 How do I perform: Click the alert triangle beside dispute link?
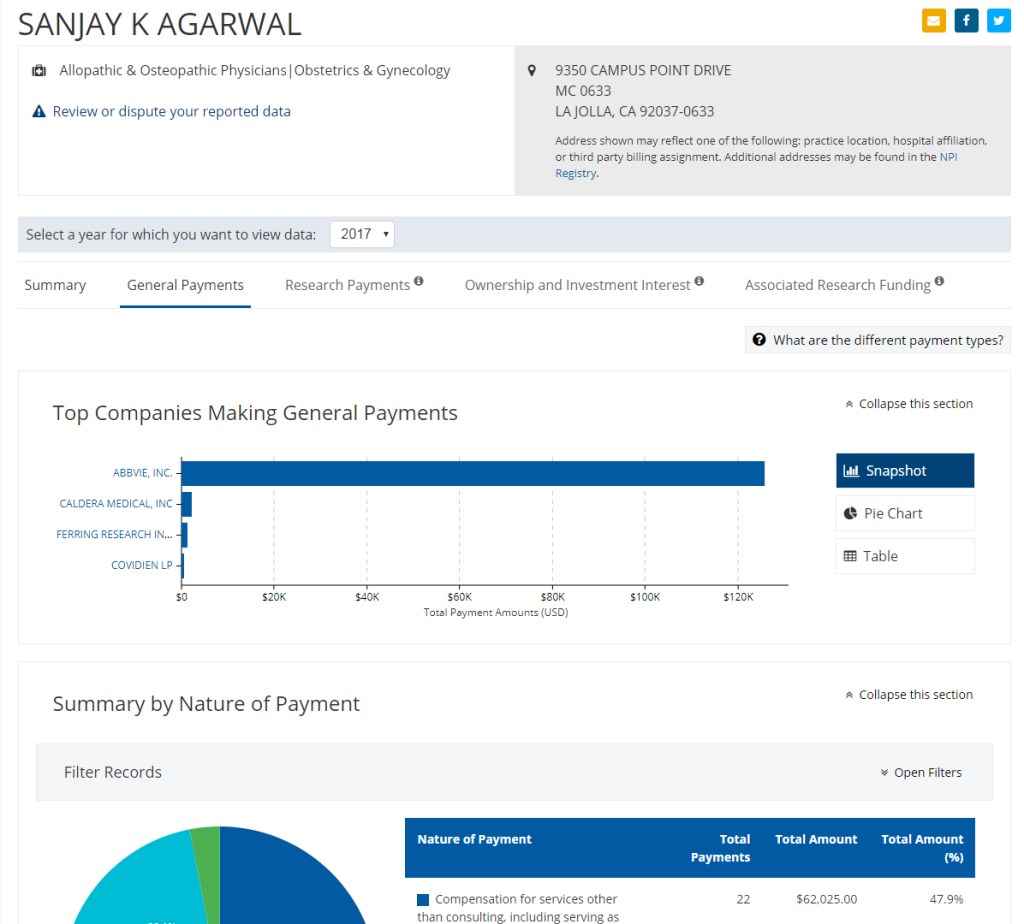tap(37, 111)
